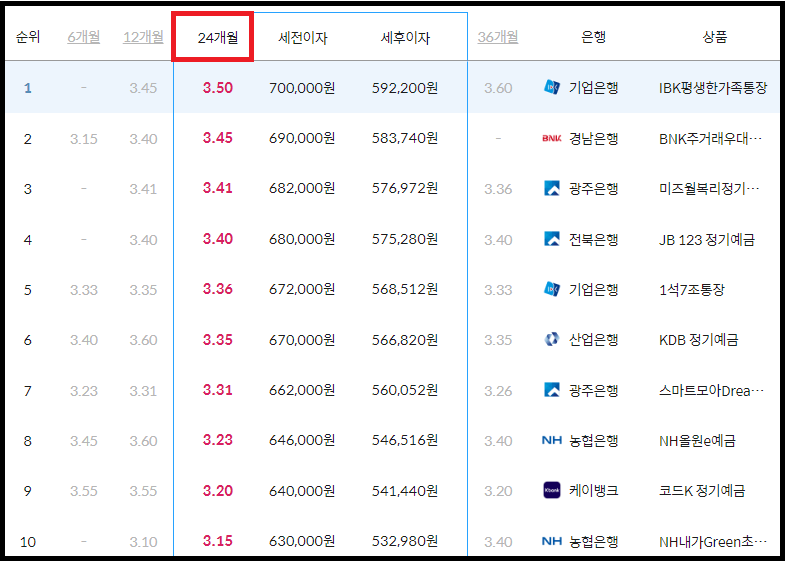Sort by the 12개월 column header

(143, 37)
